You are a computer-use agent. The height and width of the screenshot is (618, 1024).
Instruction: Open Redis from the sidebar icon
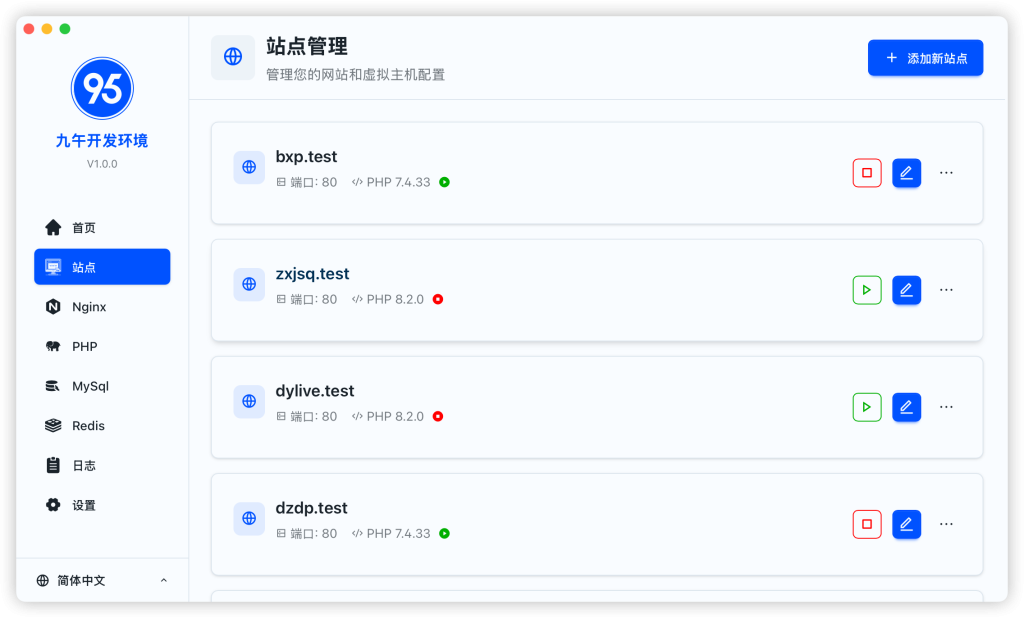tap(53, 426)
